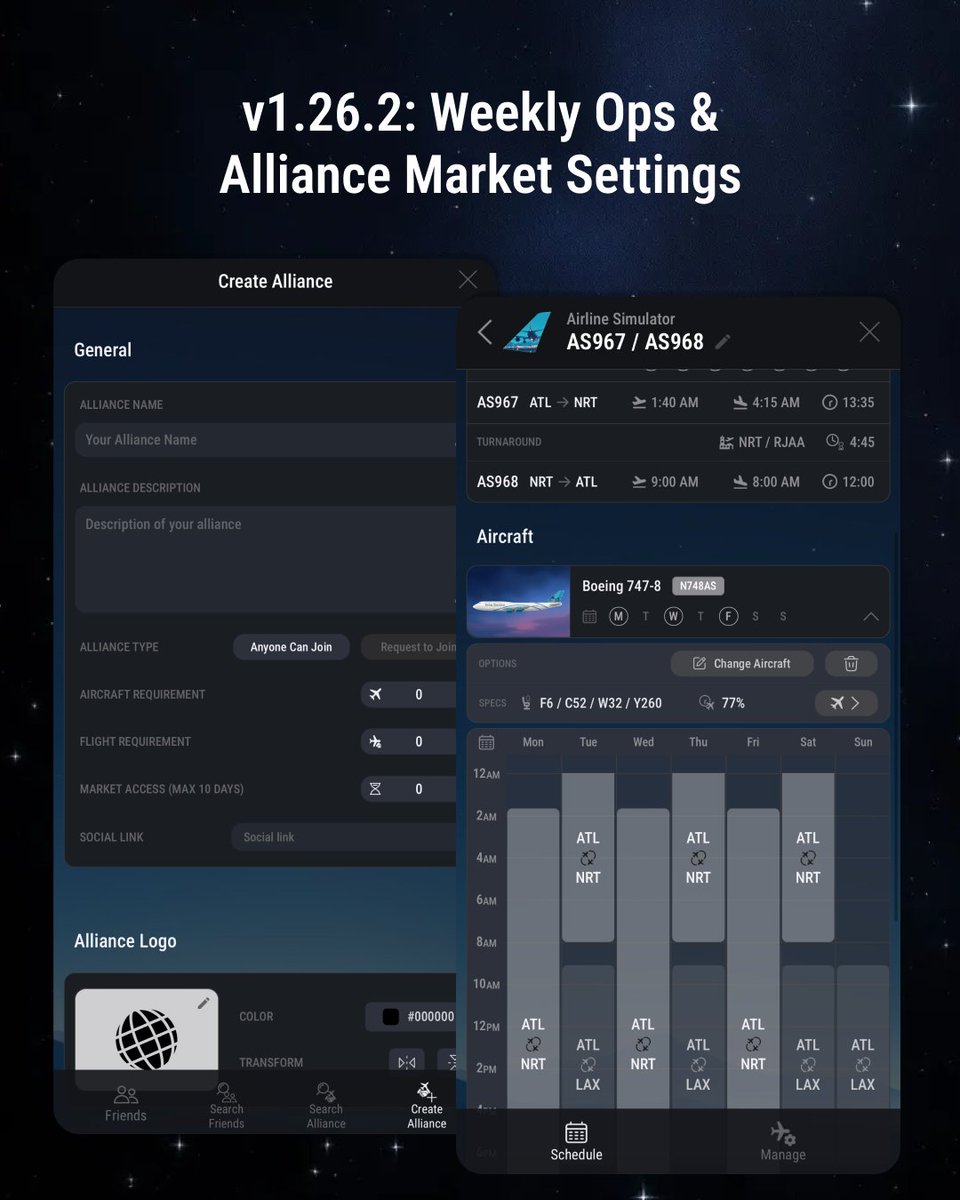Click the landing icon beside 8:00 AM
The width and height of the screenshot is (960, 1200).
(740, 482)
